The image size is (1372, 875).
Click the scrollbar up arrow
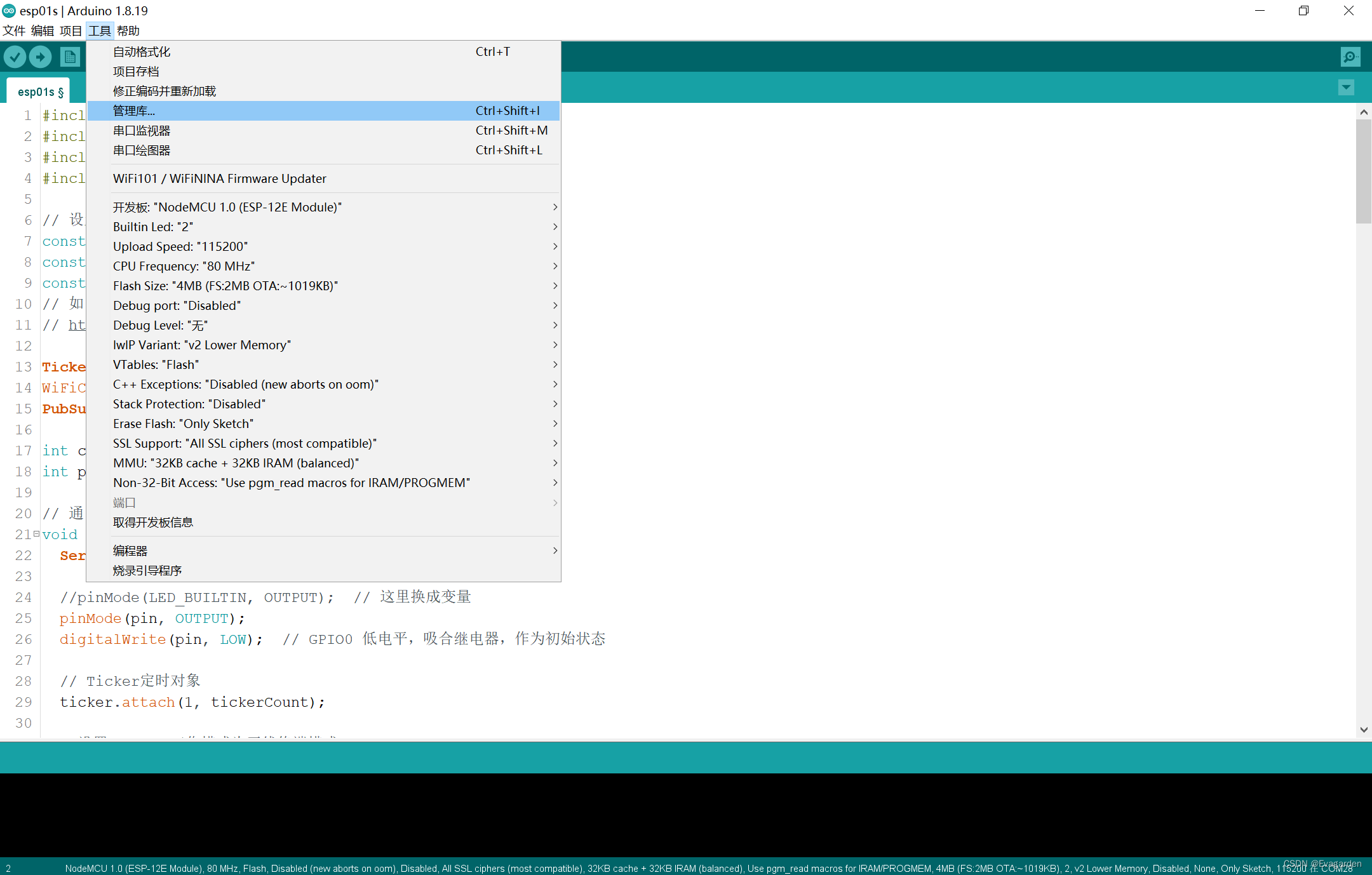point(1363,112)
